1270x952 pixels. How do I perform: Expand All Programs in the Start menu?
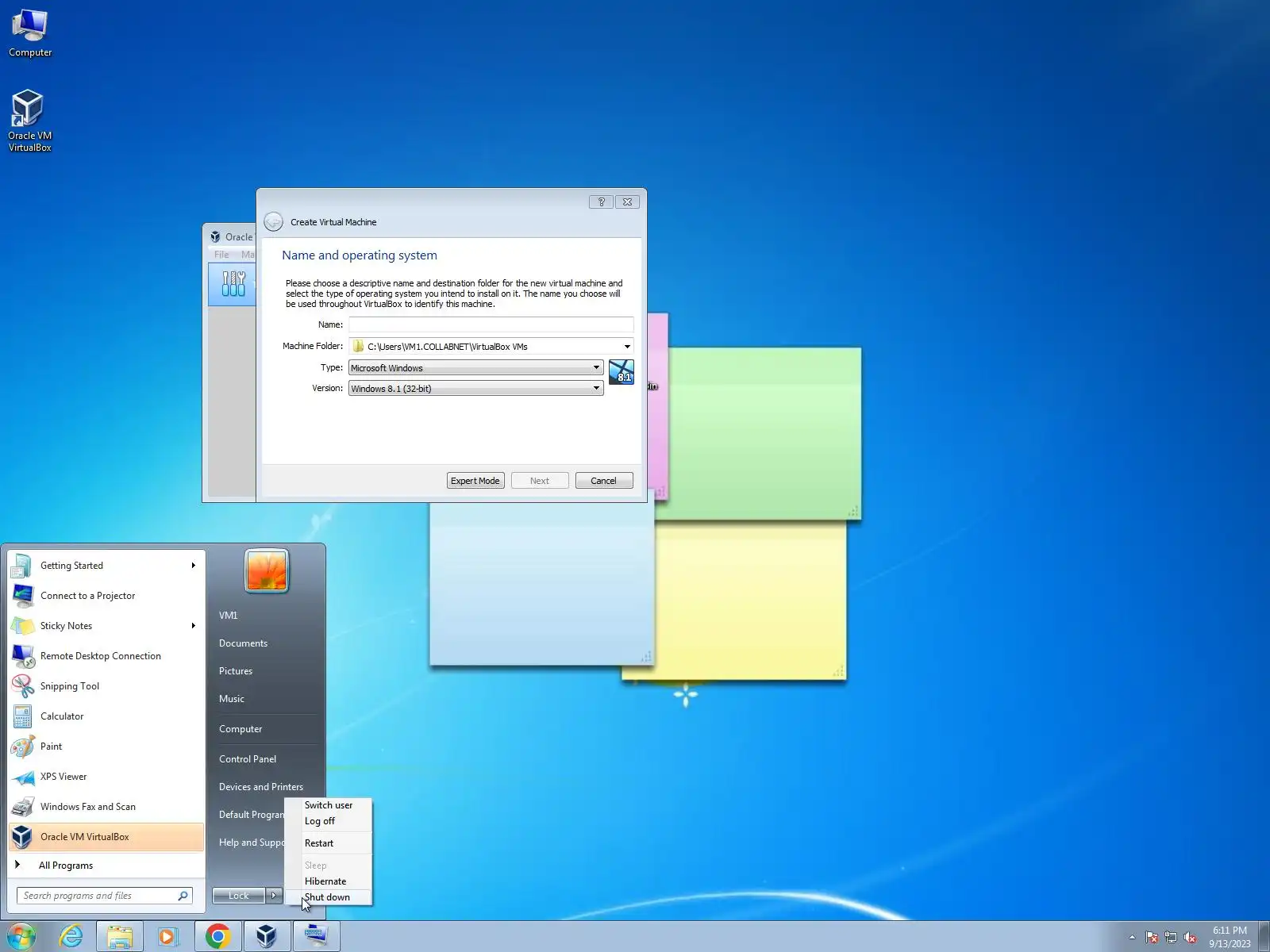[106, 866]
